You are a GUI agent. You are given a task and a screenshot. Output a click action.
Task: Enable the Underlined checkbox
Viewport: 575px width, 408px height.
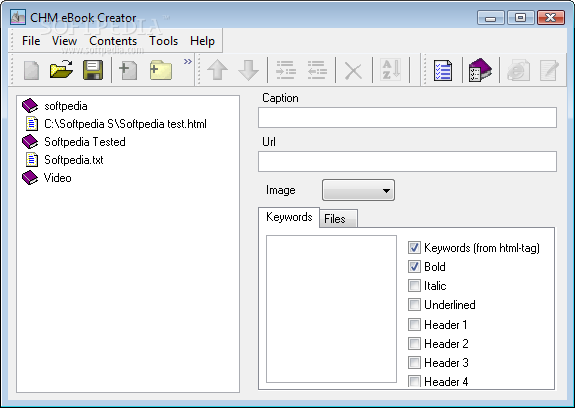coord(414,305)
